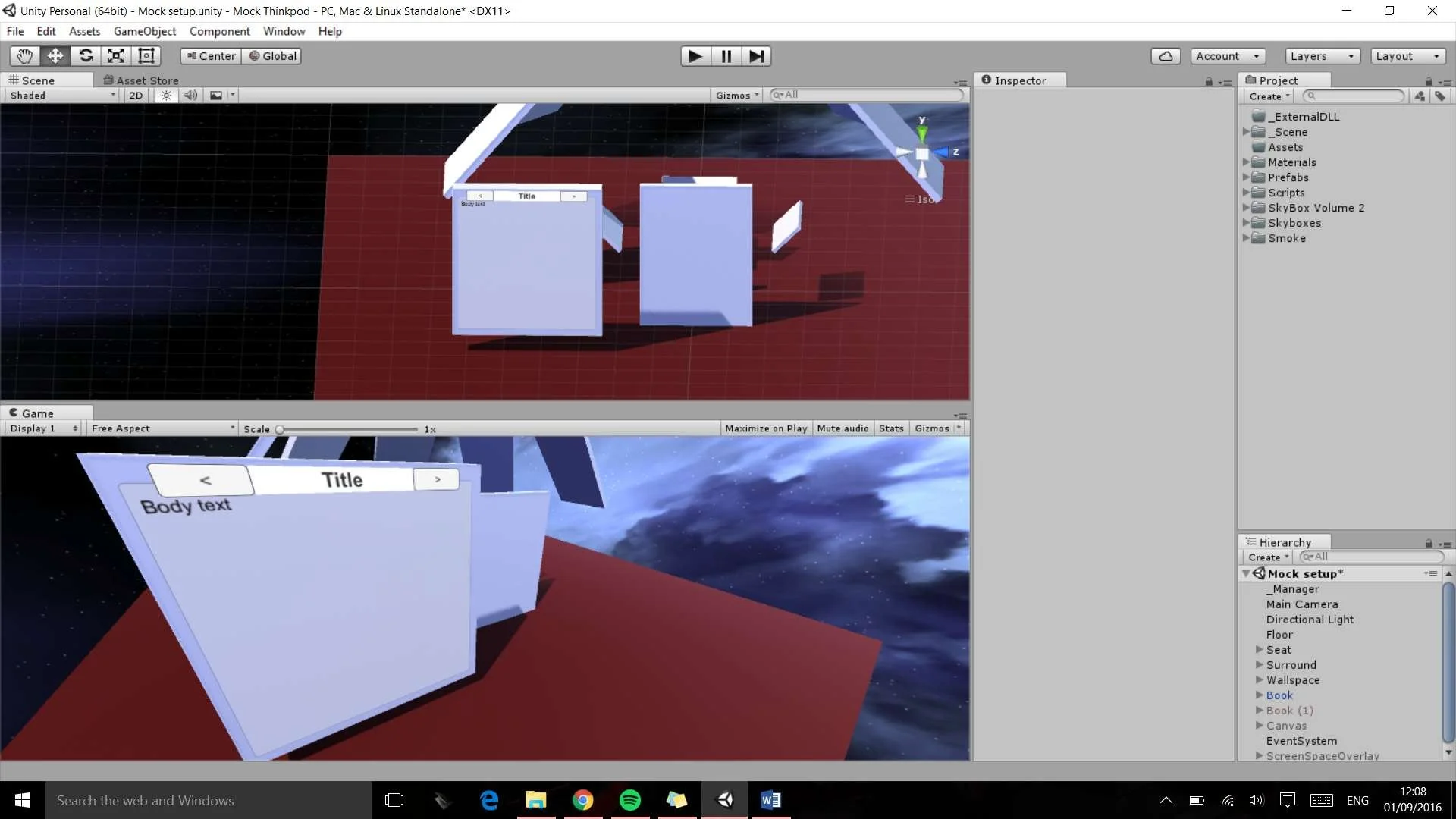Select the Hand tool in toolbar
This screenshot has height=819, width=1456.
tap(24, 56)
